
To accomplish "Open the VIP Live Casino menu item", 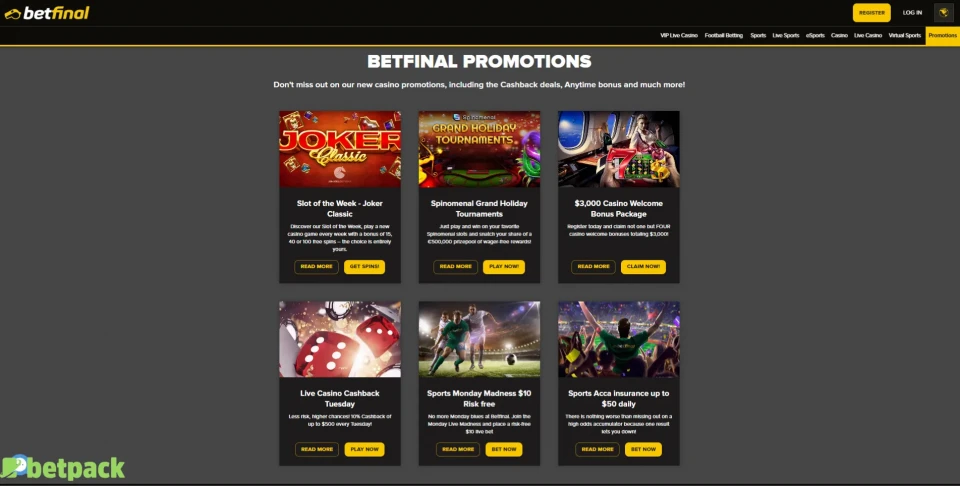I will pos(679,36).
